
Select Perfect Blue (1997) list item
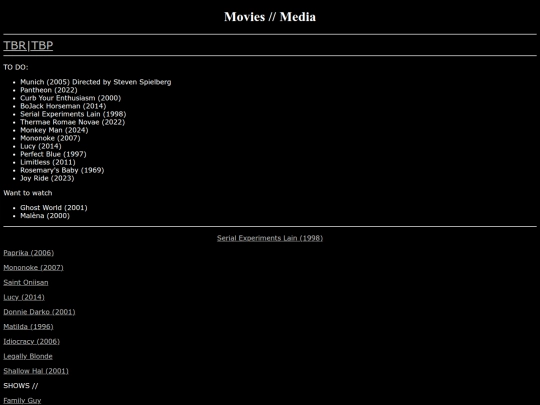(53, 154)
